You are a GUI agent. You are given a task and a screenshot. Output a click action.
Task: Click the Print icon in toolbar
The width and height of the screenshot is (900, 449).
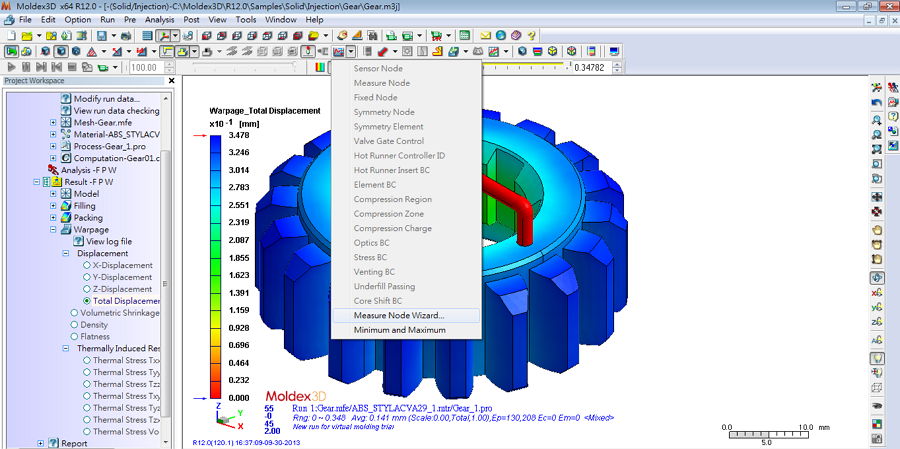click(x=126, y=35)
